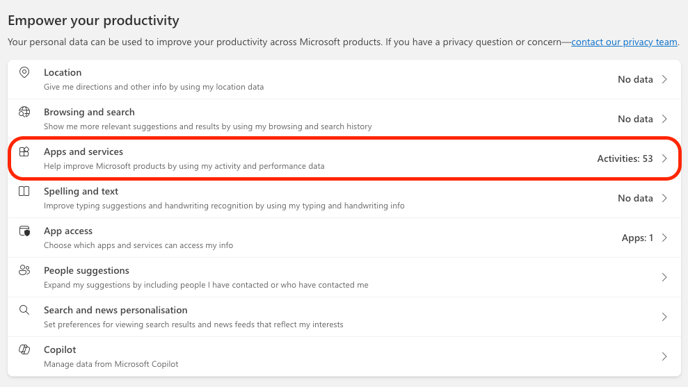This screenshot has height=387, width=688.
Task: Click the Apps and services grid icon
Action: 24,152
